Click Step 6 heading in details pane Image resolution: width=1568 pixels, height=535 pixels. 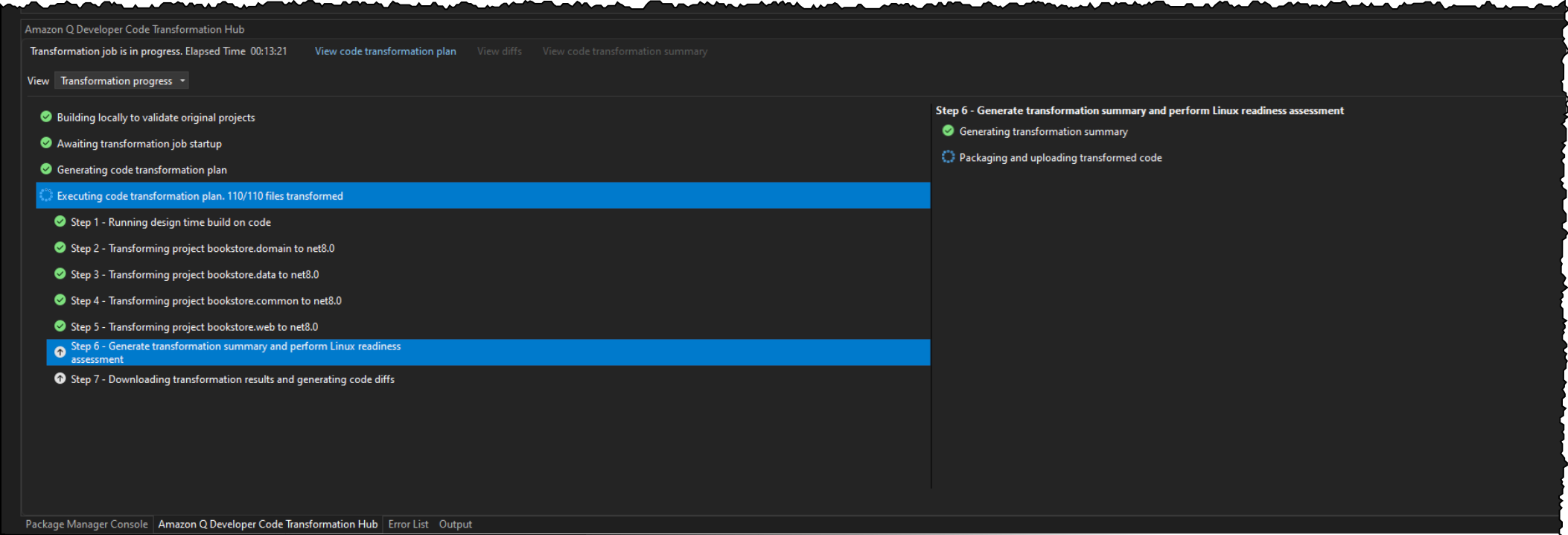coord(1139,110)
